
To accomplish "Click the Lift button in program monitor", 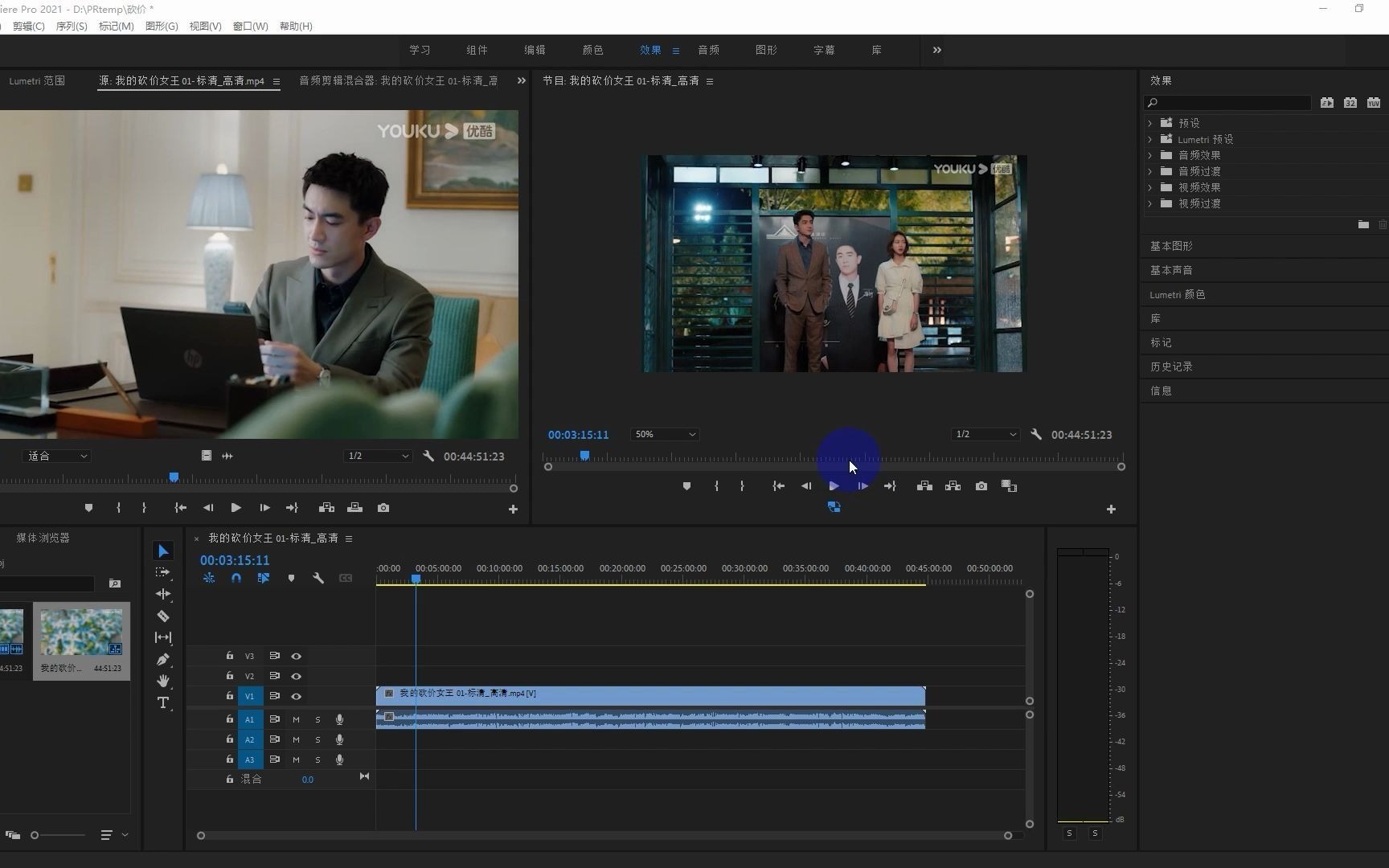I will (x=924, y=486).
